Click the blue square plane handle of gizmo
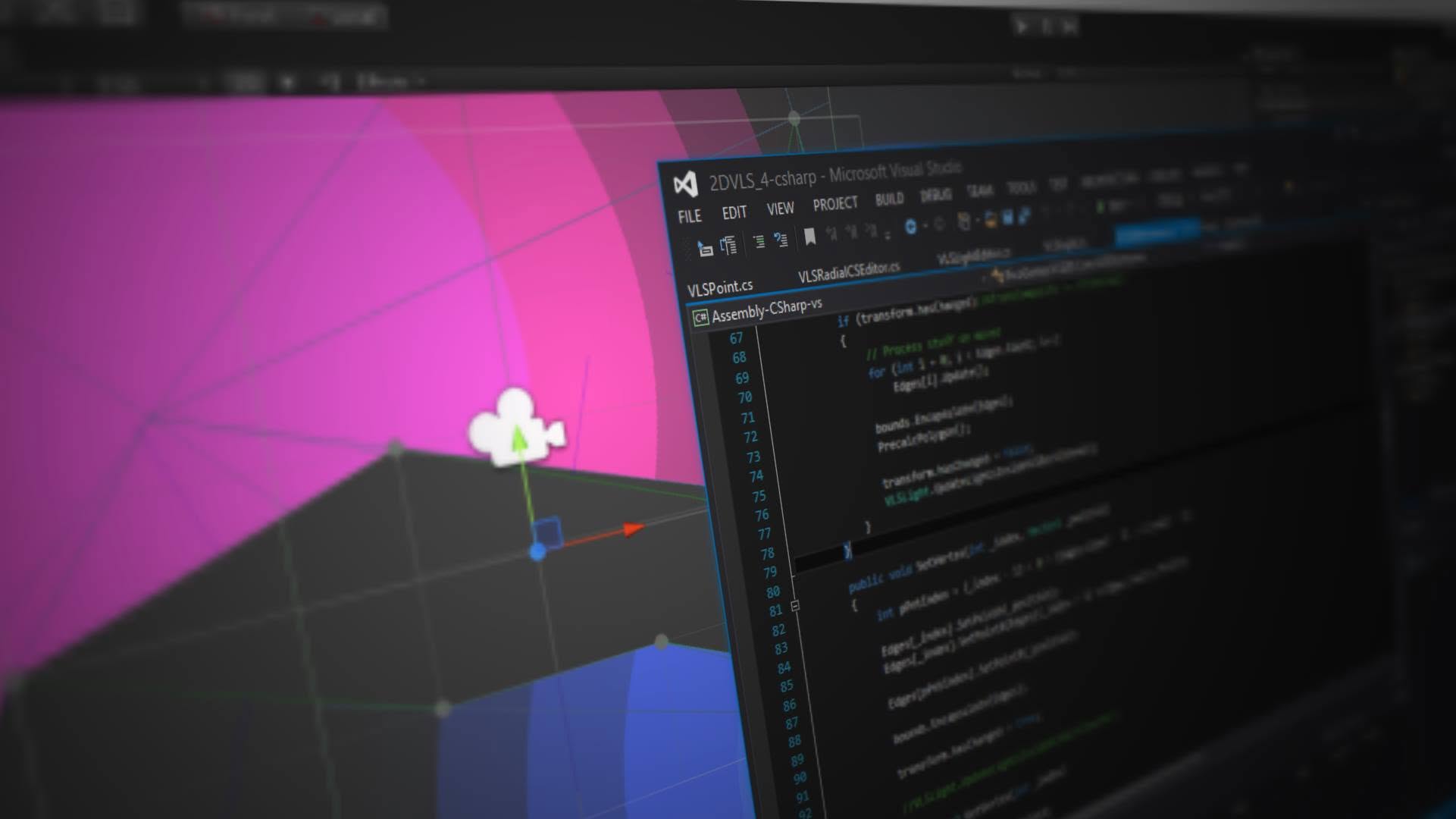The height and width of the screenshot is (819, 1456). [x=547, y=532]
